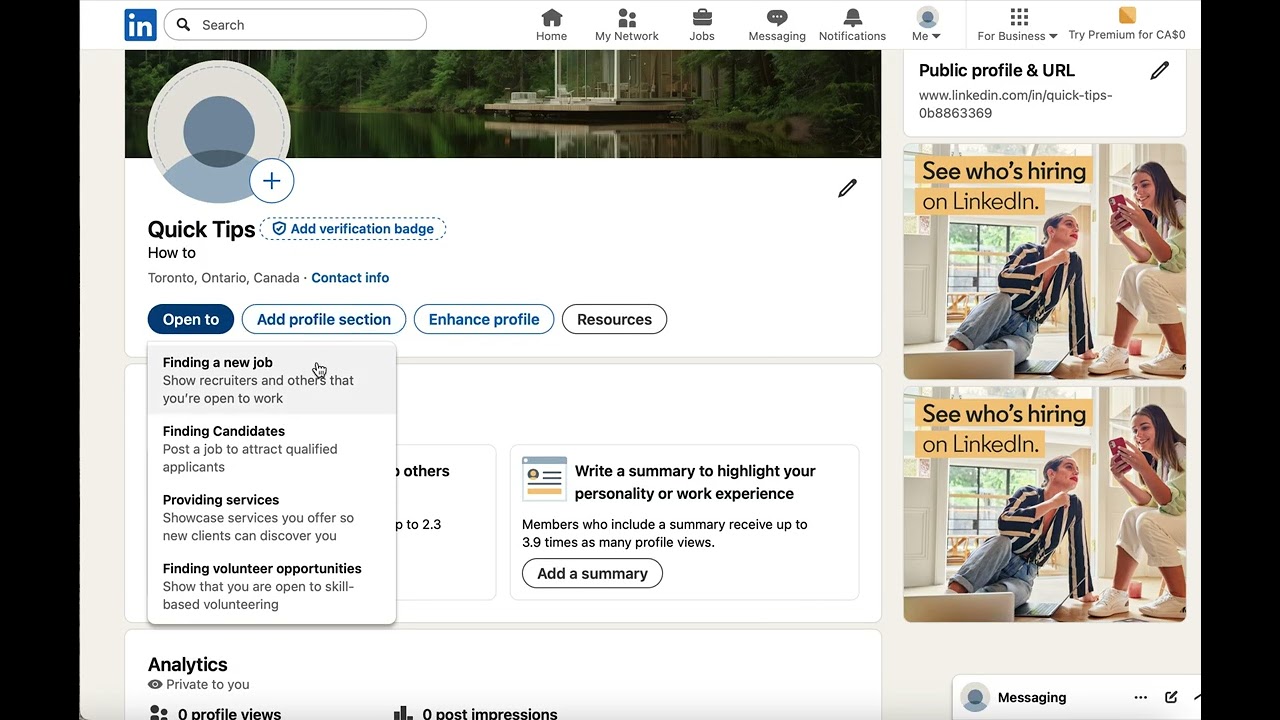Expand the For Business menu
The width and height of the screenshot is (1280, 720).
pyautogui.click(x=1017, y=25)
